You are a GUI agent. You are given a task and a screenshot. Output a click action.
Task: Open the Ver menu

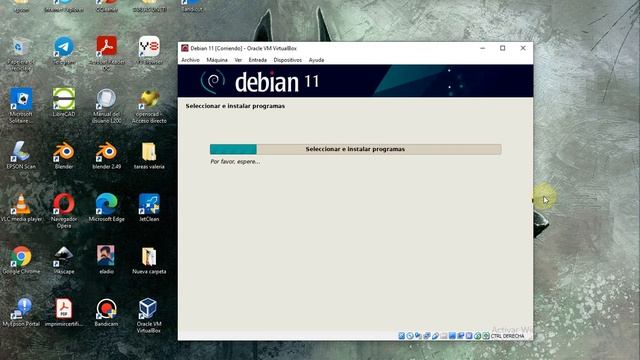click(x=238, y=60)
